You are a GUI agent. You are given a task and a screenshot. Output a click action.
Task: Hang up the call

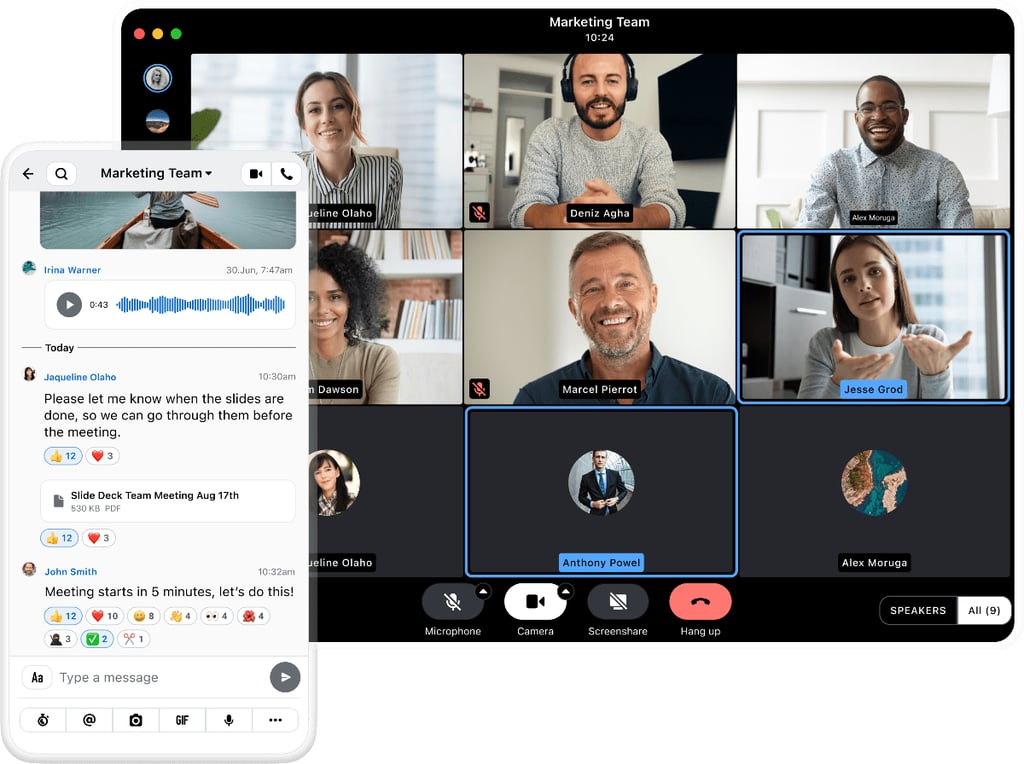pos(700,602)
